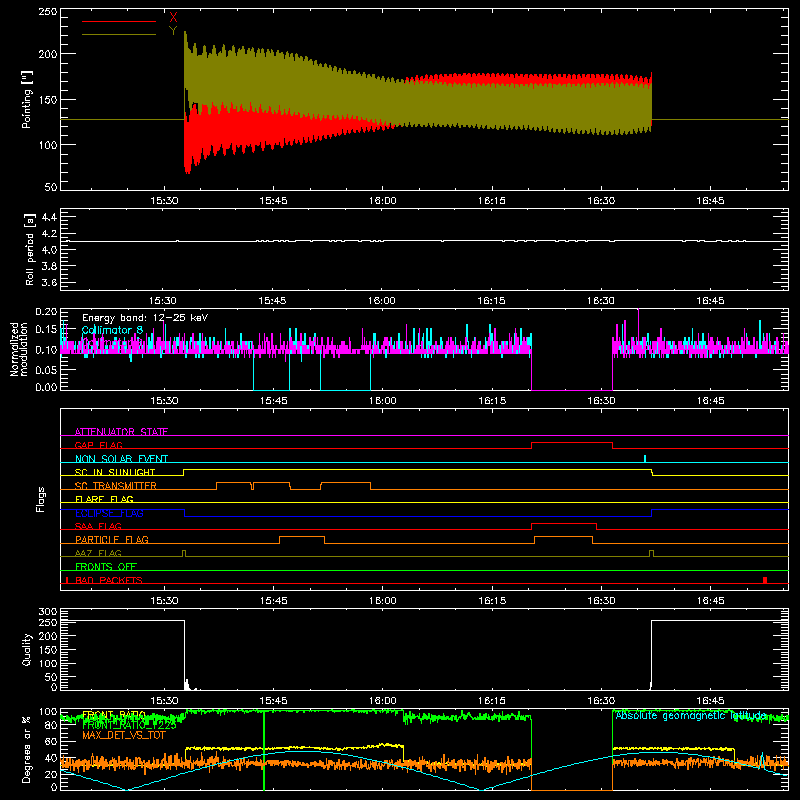Click the ATTENUATOR_STATE flag label
The width and height of the screenshot is (800, 800).
click(x=121, y=432)
